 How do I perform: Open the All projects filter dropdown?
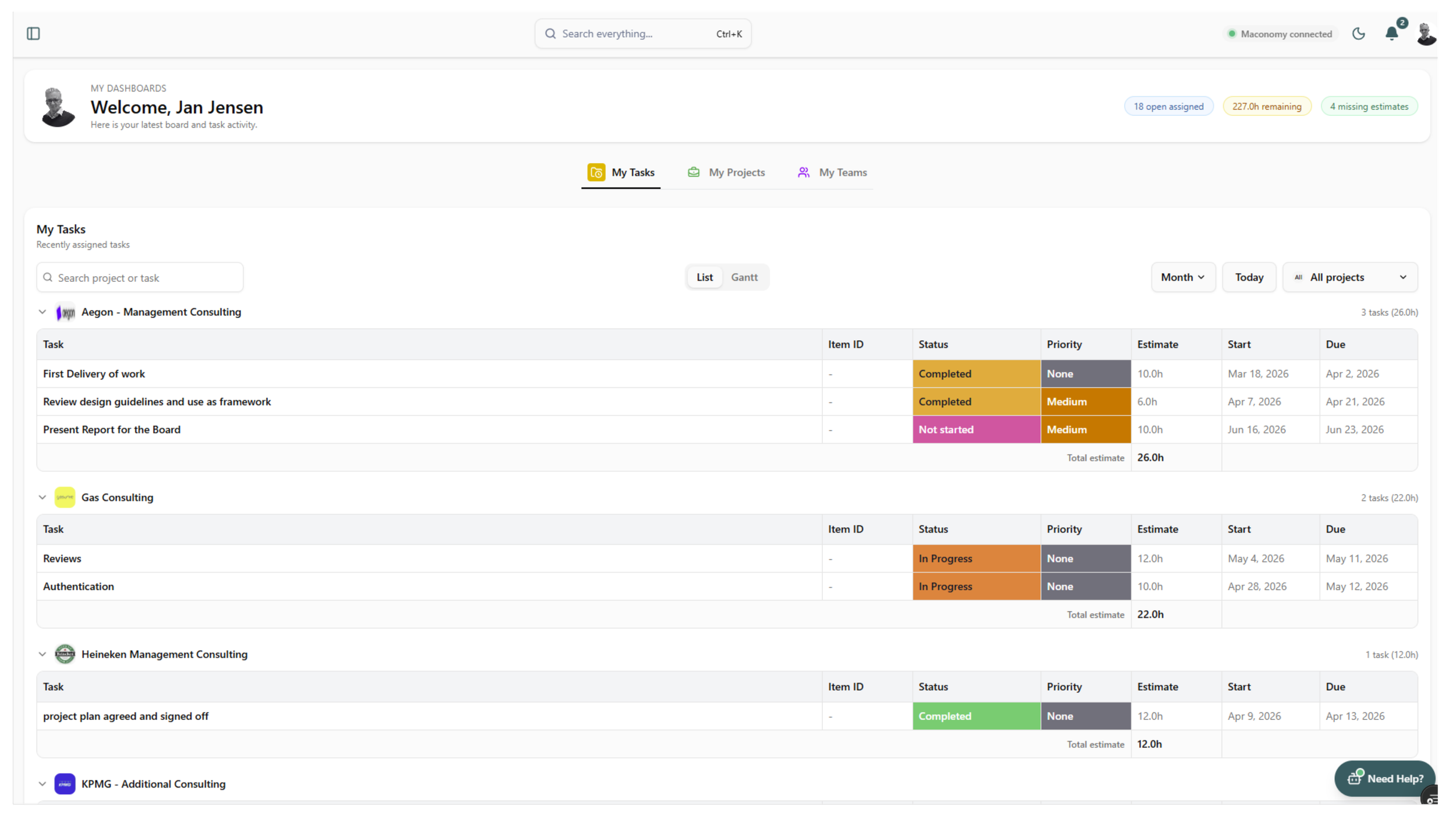click(1349, 277)
